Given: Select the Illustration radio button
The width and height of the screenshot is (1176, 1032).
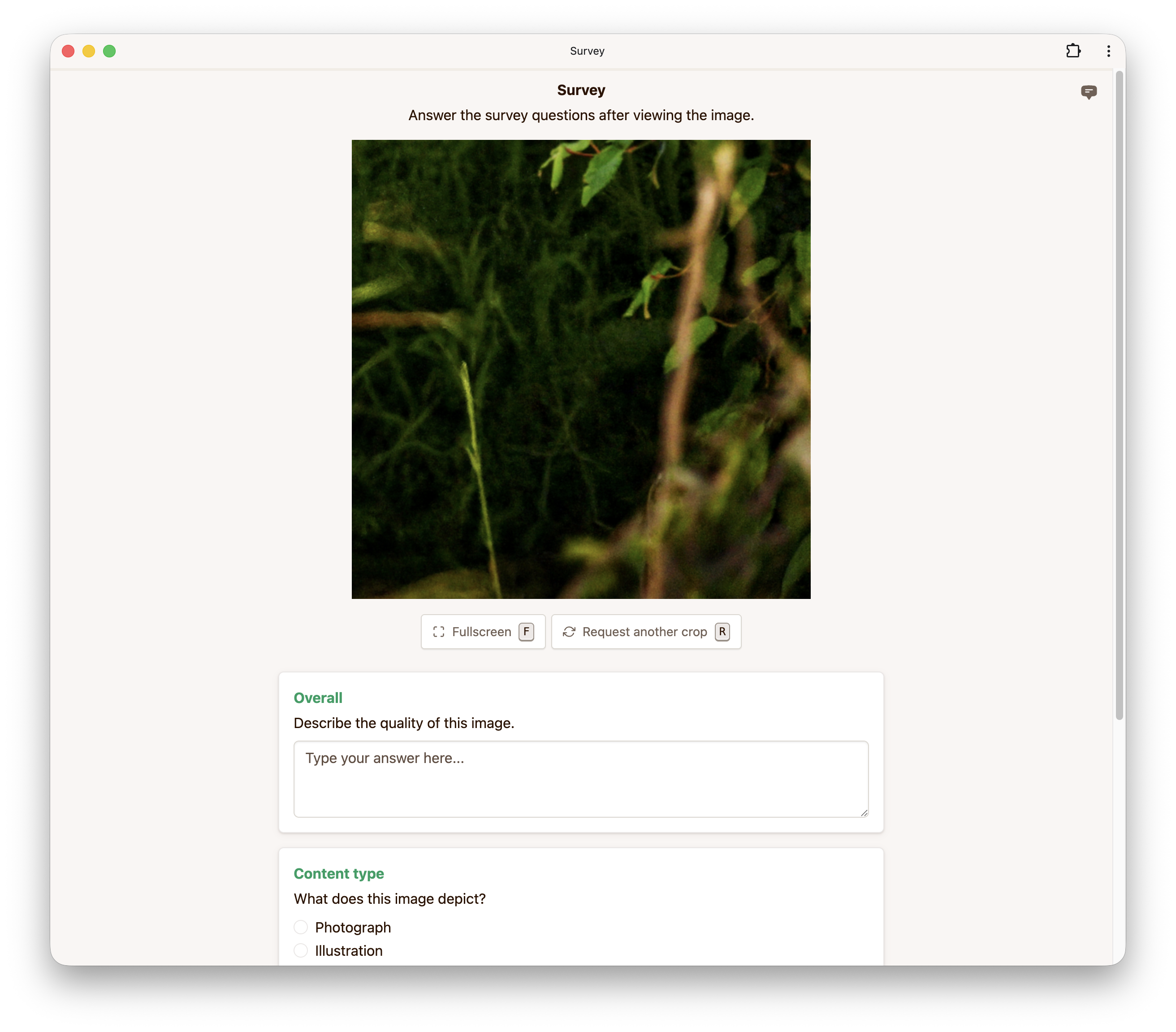Looking at the screenshot, I should pyautogui.click(x=301, y=951).
